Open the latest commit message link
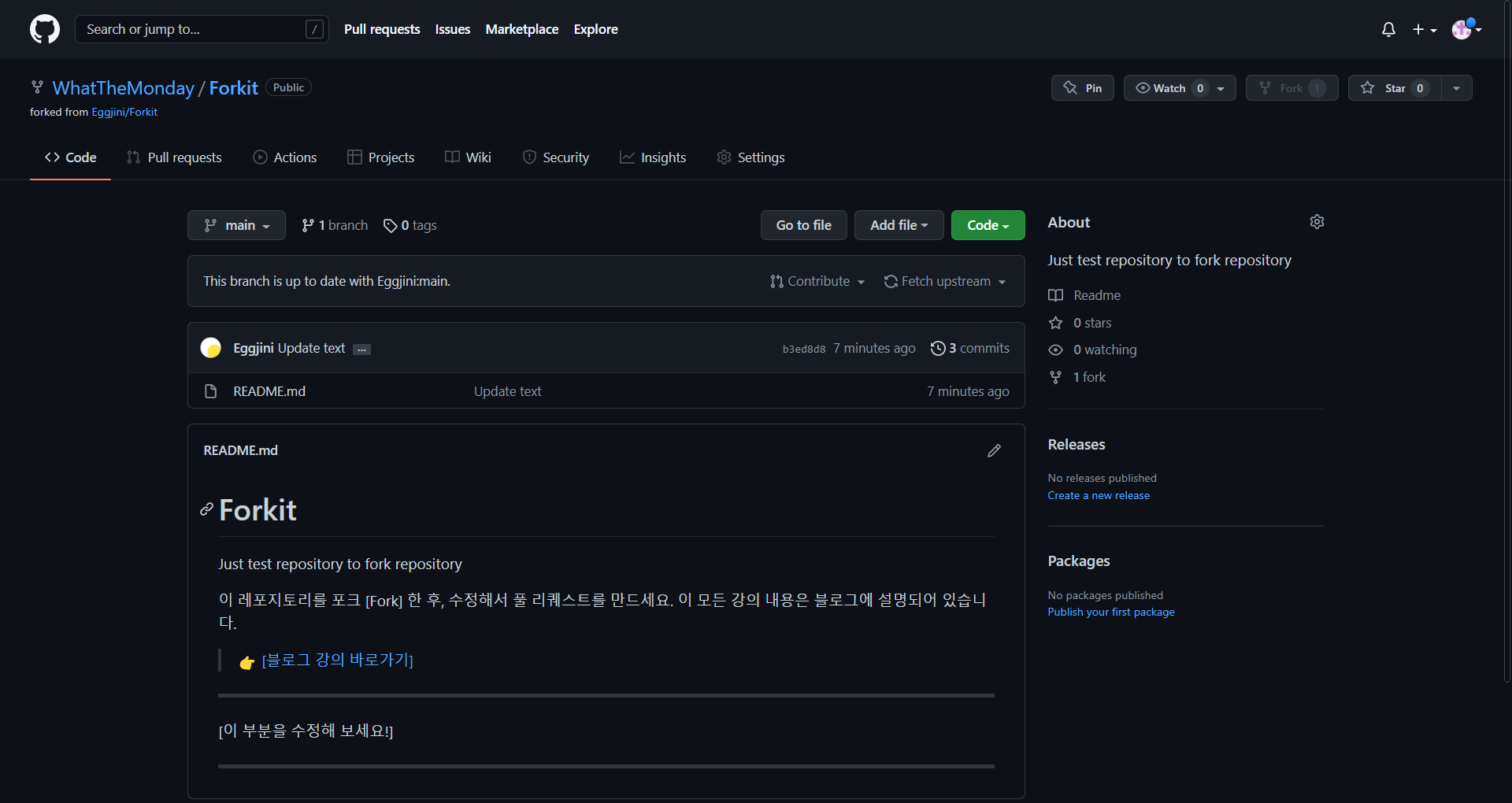 coord(311,348)
